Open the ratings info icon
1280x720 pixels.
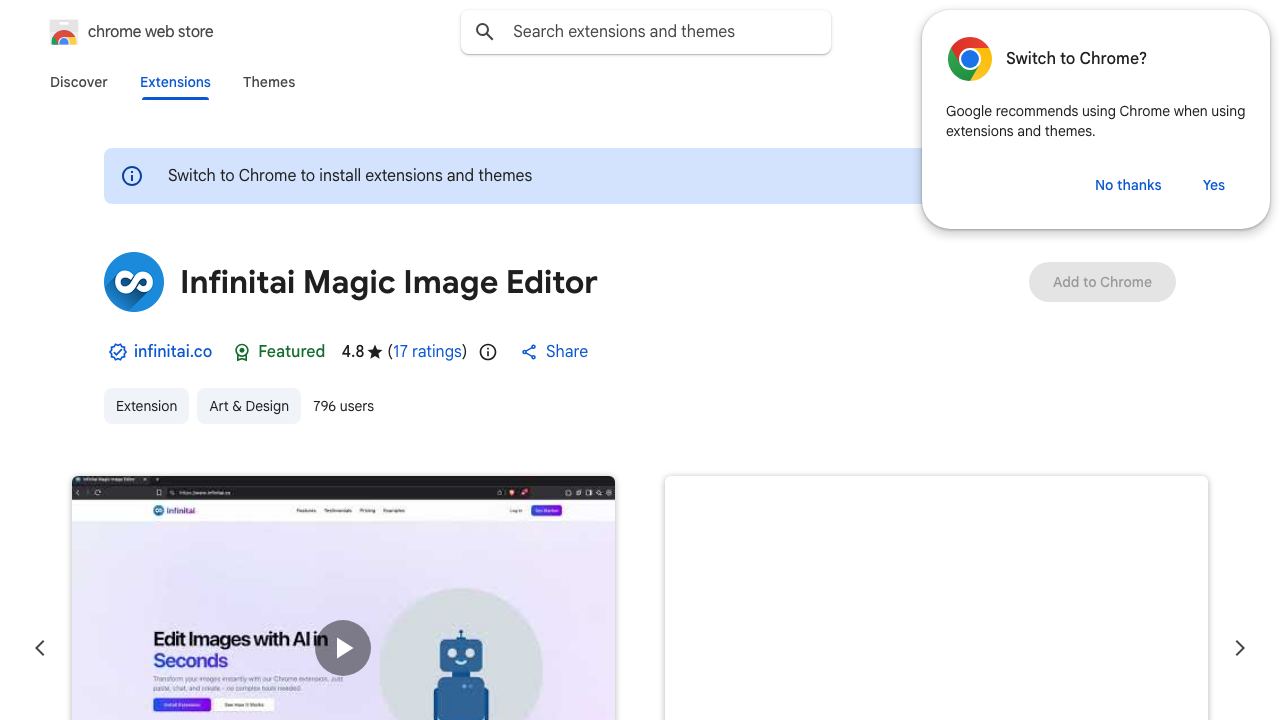[x=488, y=352]
